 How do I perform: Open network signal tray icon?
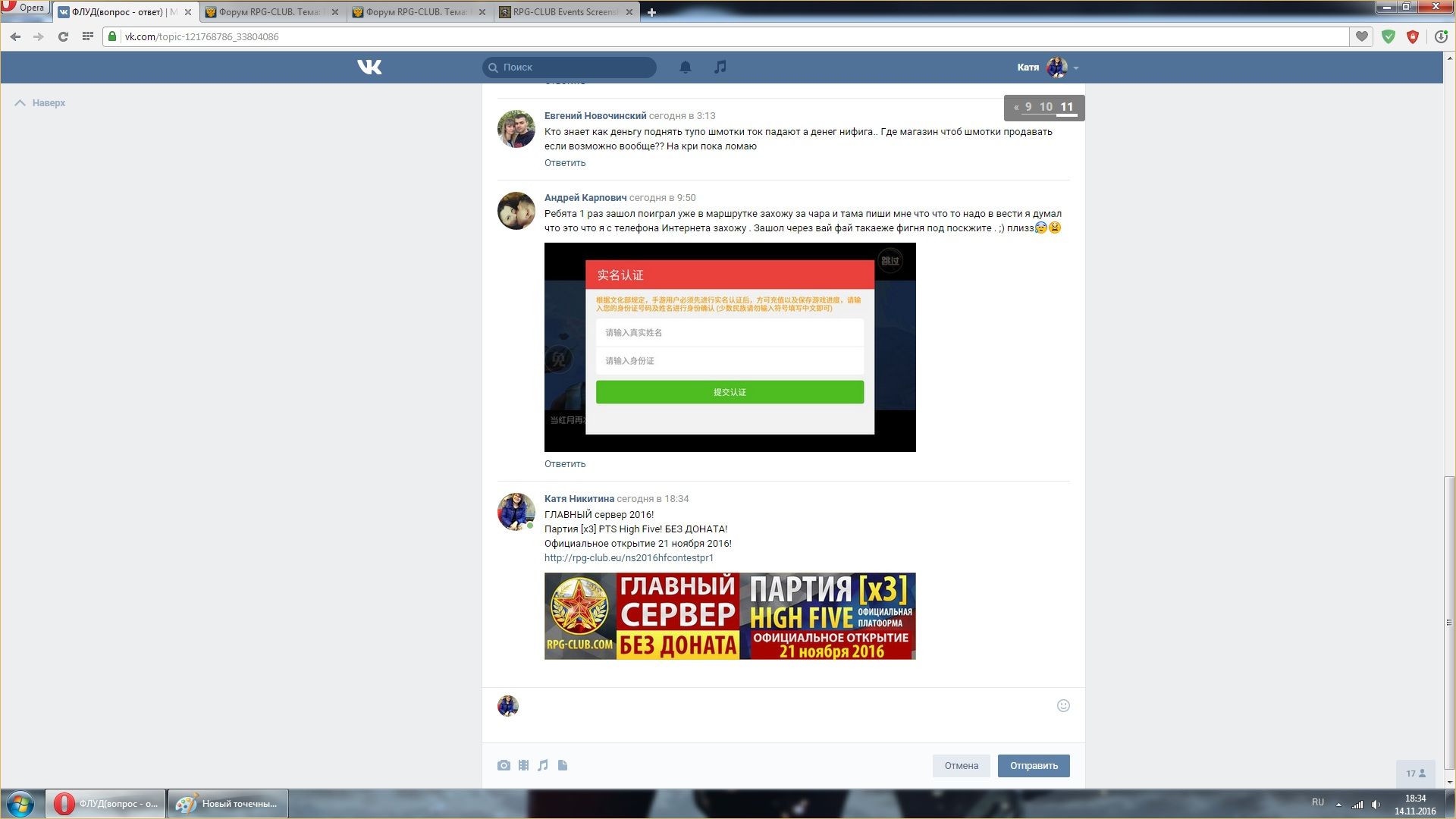[1357, 805]
